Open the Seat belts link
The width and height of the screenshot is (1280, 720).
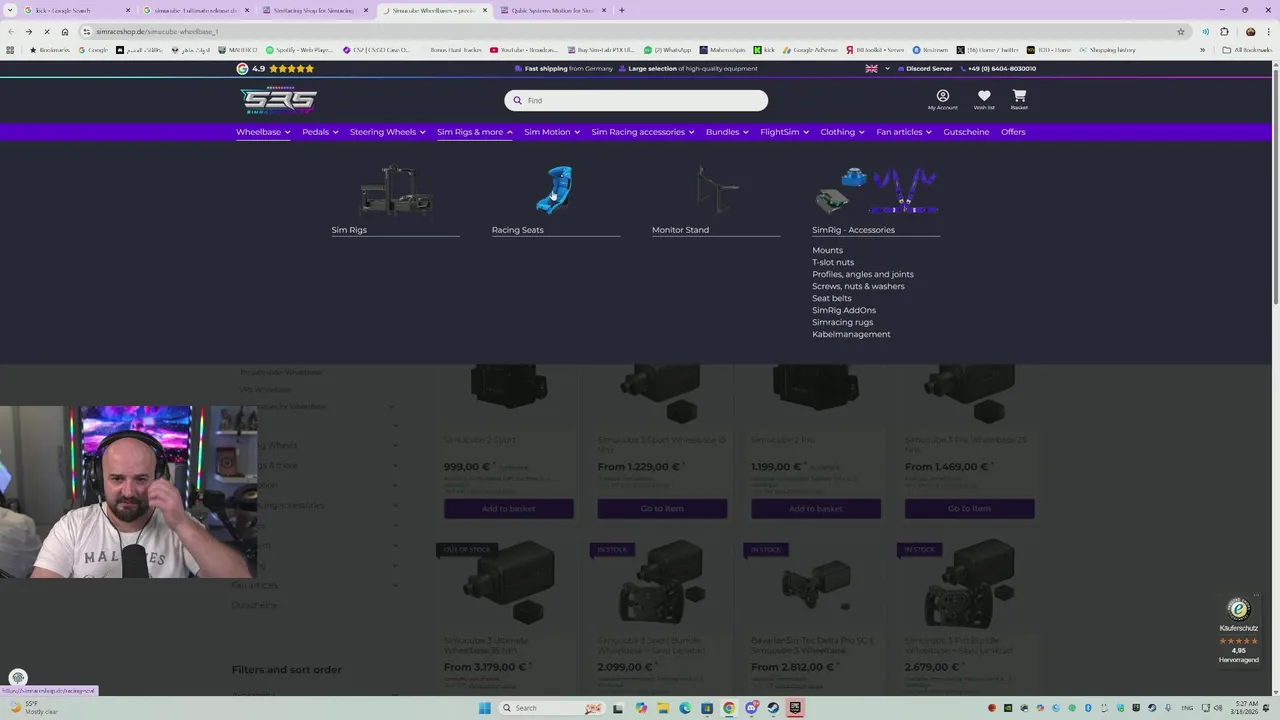pyautogui.click(x=832, y=298)
